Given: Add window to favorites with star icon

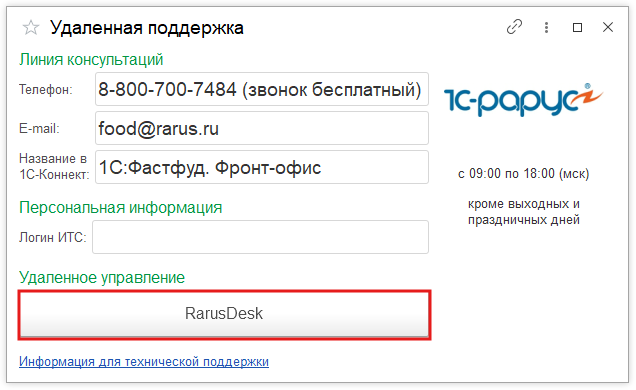Looking at the screenshot, I should 31,28.
